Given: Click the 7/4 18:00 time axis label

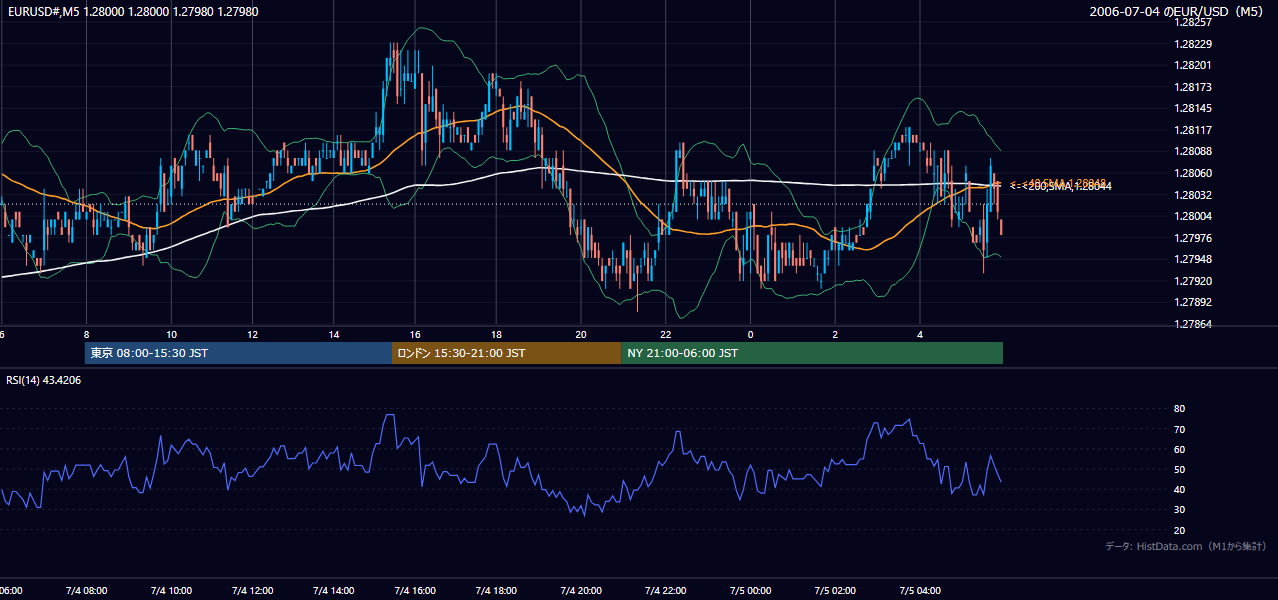Looking at the screenshot, I should tap(496, 590).
